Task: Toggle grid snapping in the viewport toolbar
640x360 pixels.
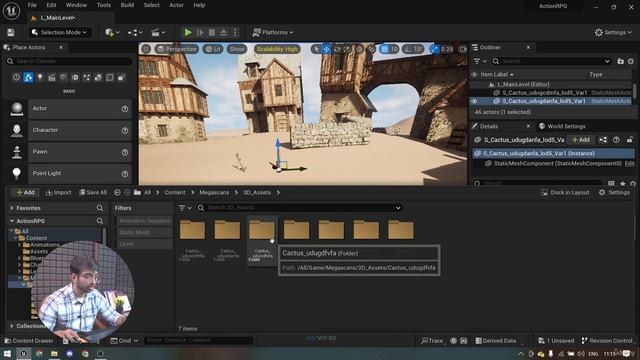Action: pyautogui.click(x=384, y=49)
